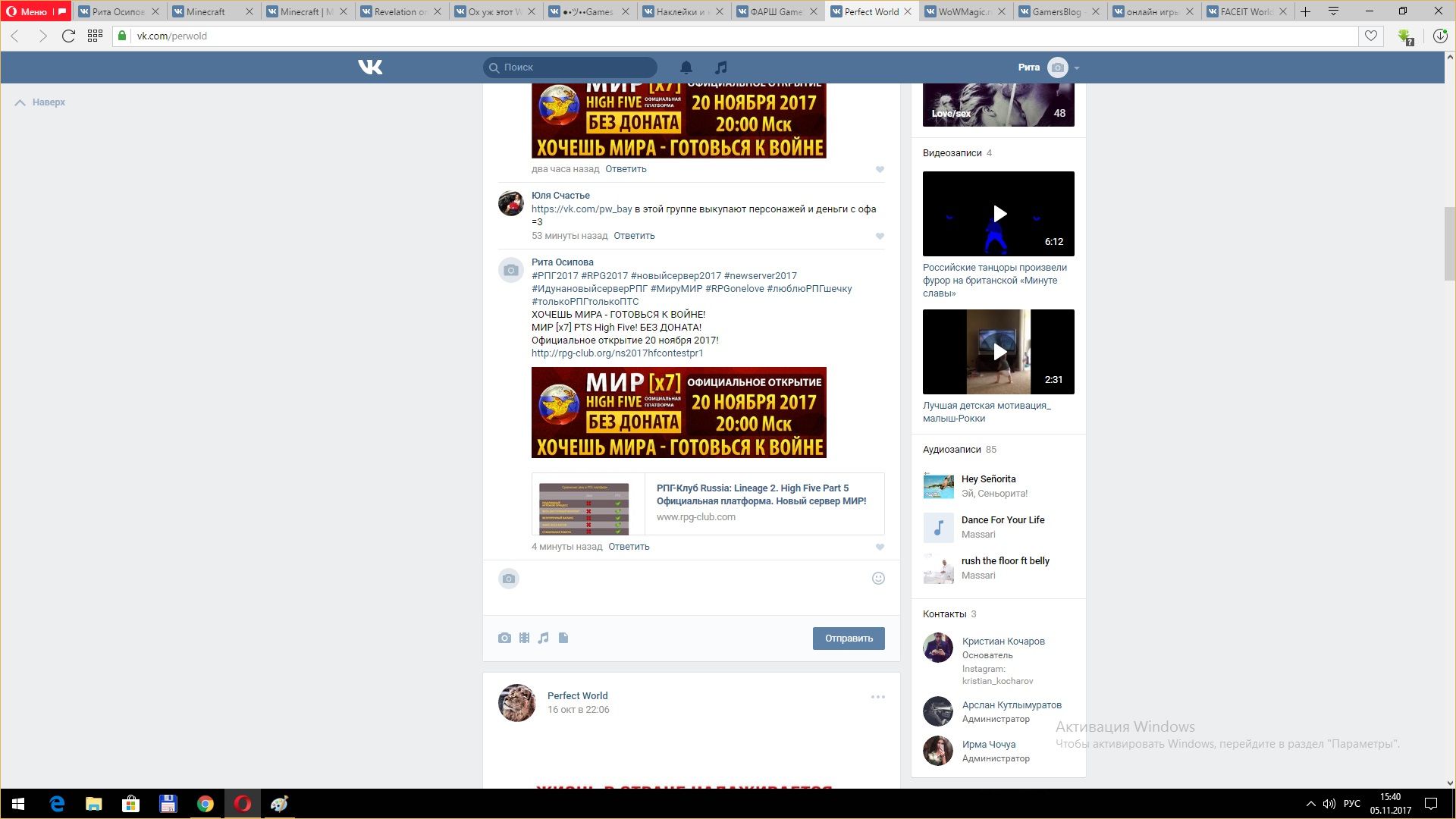Attach a video to the comment
Viewport: 1456px width, 819px height.
[524, 639]
